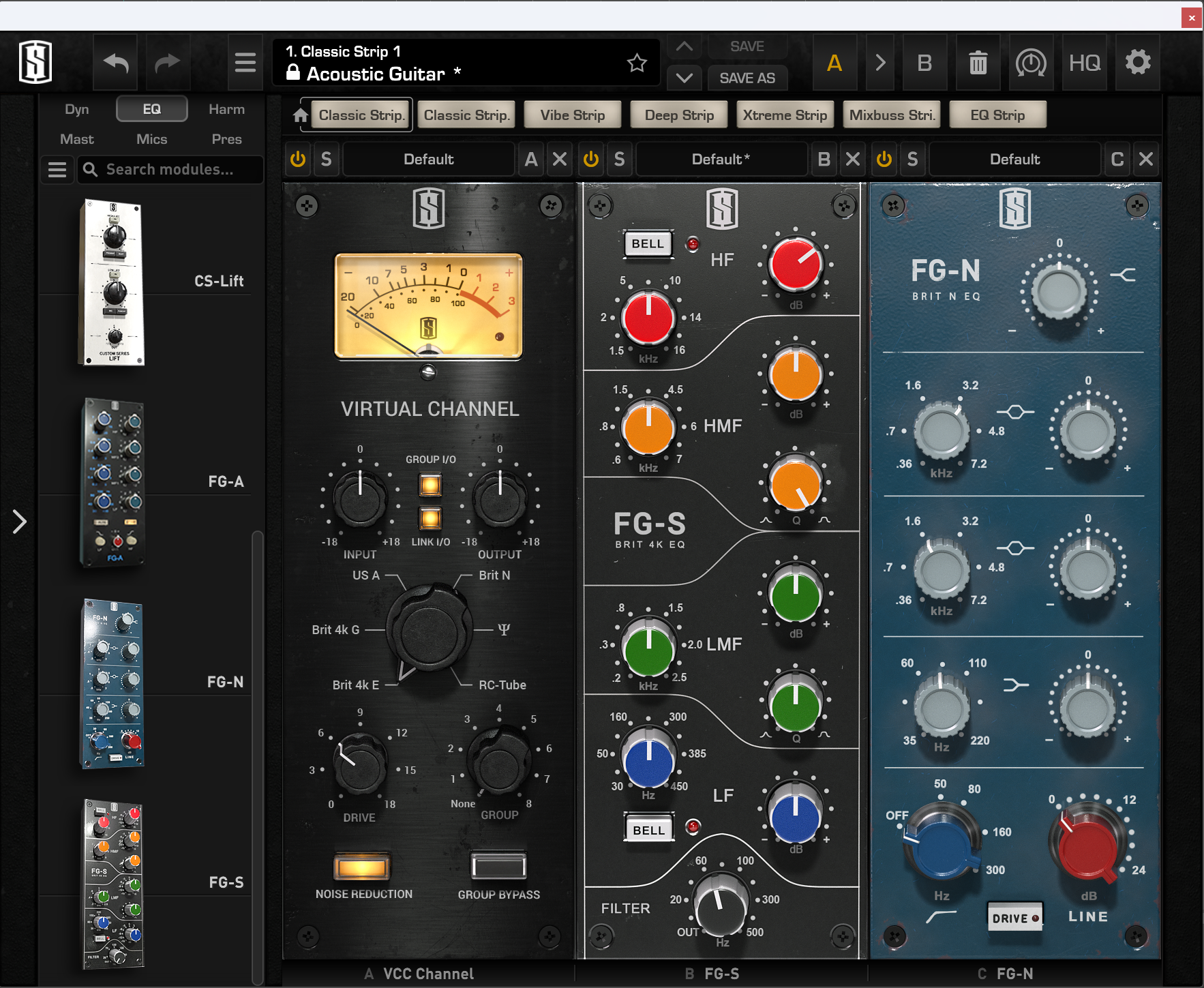Undo the last change
Viewport: 1204px width, 988px height.
coord(115,63)
